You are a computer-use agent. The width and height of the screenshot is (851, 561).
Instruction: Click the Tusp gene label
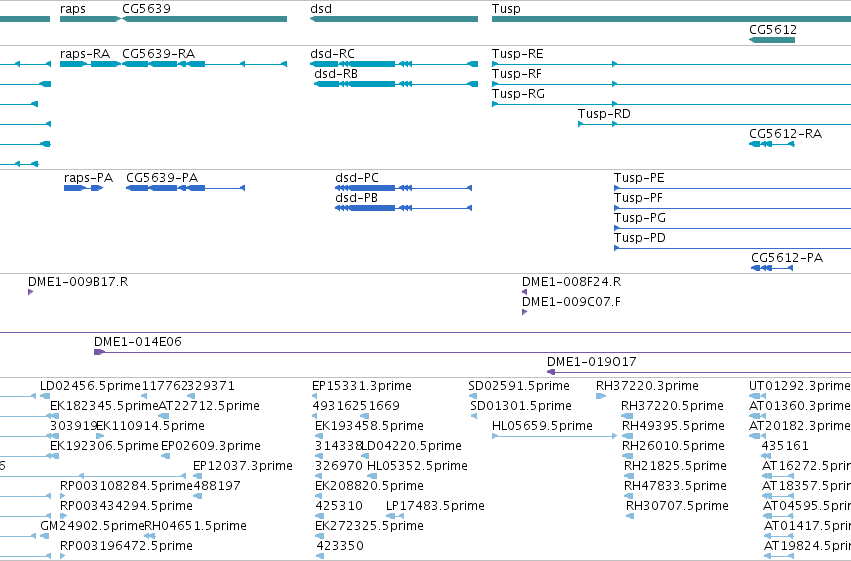(x=506, y=9)
